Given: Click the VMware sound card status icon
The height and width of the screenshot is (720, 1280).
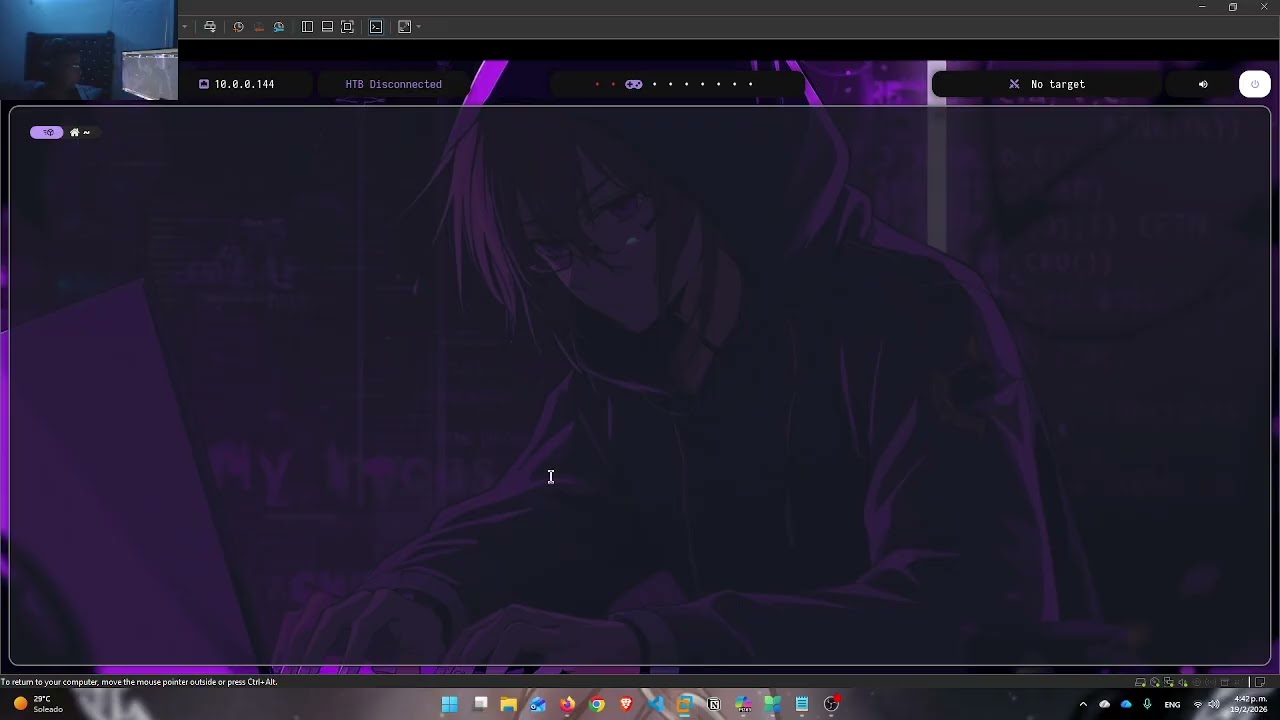Looking at the screenshot, I should click(x=1183, y=682).
